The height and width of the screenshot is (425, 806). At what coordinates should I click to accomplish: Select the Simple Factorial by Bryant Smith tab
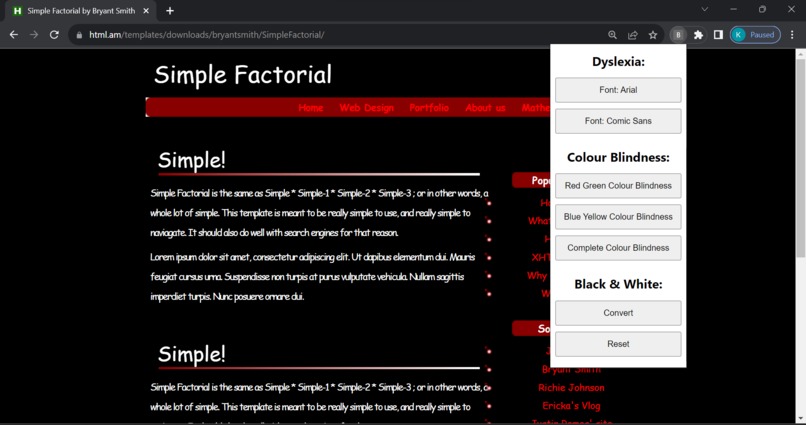tap(81, 11)
